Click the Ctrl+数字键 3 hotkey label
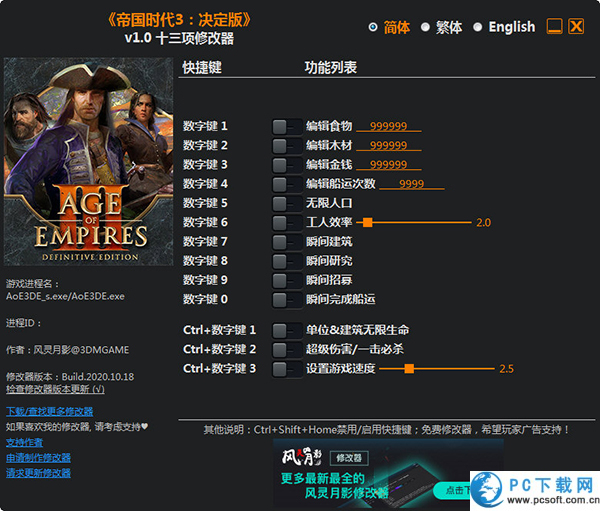Screen dimensions: 600x511 [x=219, y=369]
